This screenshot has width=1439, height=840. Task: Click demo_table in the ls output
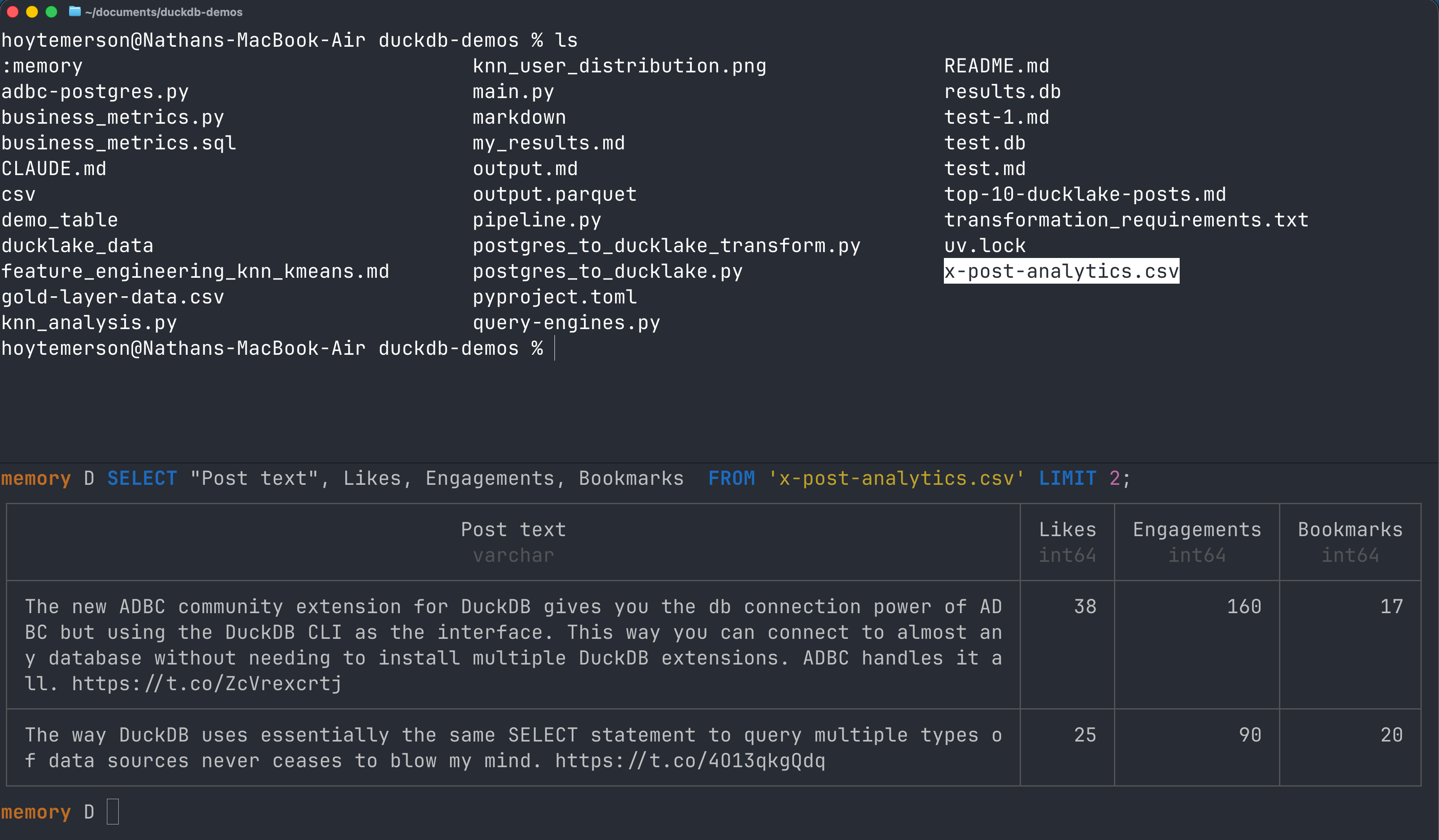[x=59, y=220]
